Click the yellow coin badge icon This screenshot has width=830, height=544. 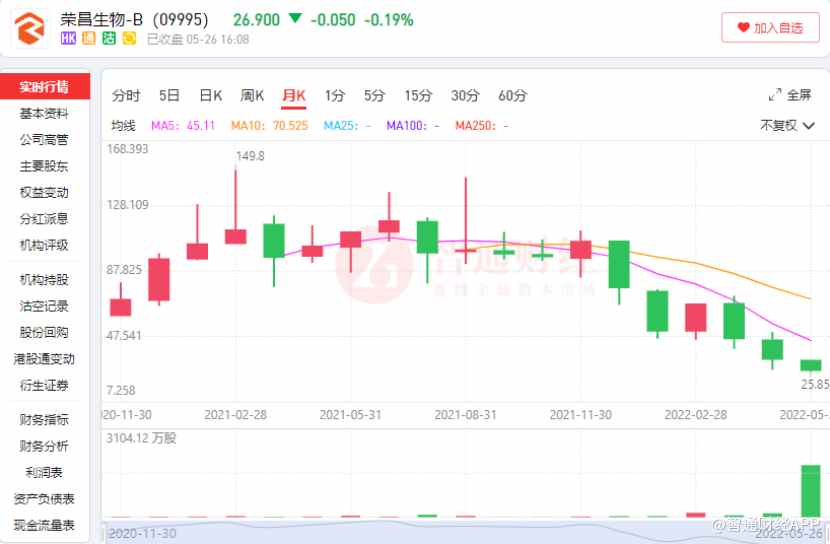tap(129, 38)
